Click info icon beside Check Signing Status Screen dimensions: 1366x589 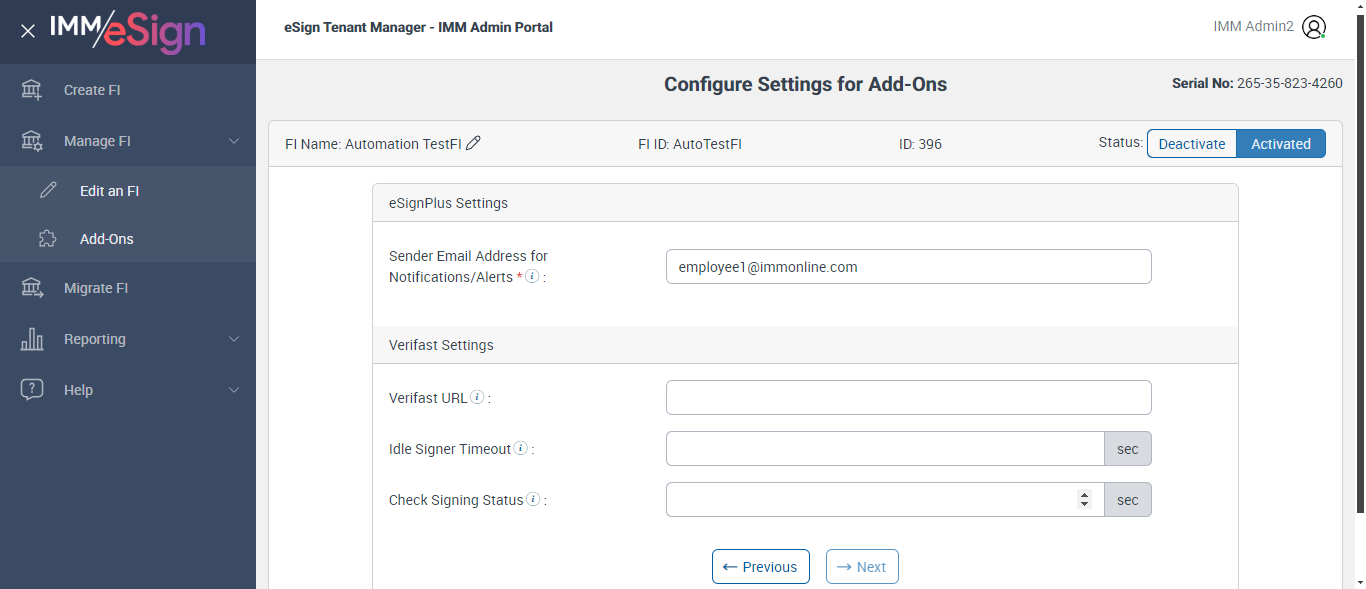click(533, 499)
